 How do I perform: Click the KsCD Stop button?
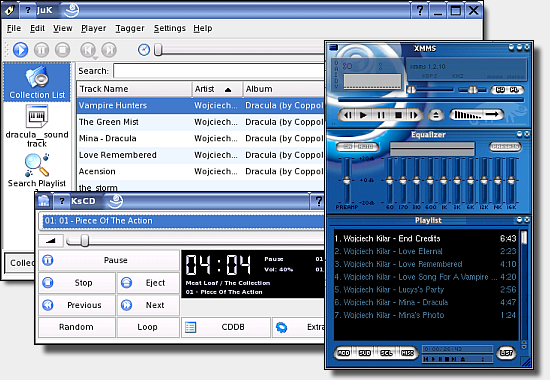coord(77,283)
